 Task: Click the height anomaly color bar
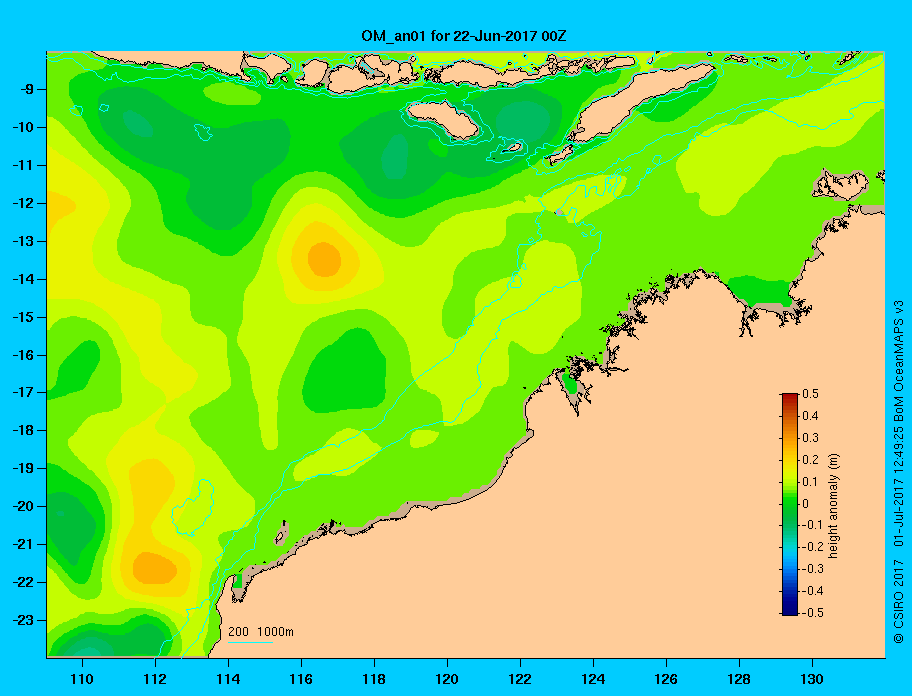point(790,504)
